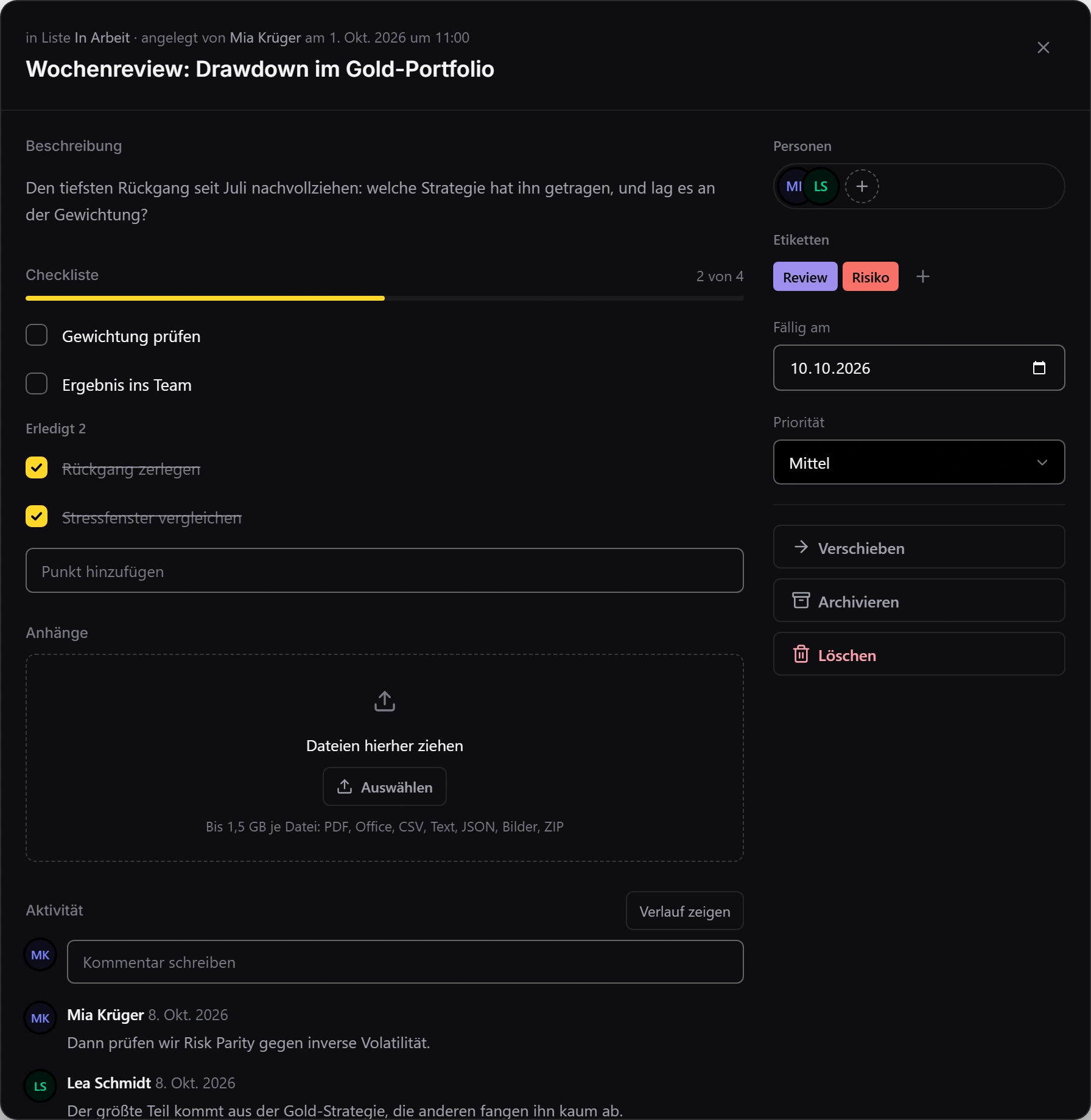Click the LS member avatar
This screenshot has height=1120, width=1091.
[821, 186]
